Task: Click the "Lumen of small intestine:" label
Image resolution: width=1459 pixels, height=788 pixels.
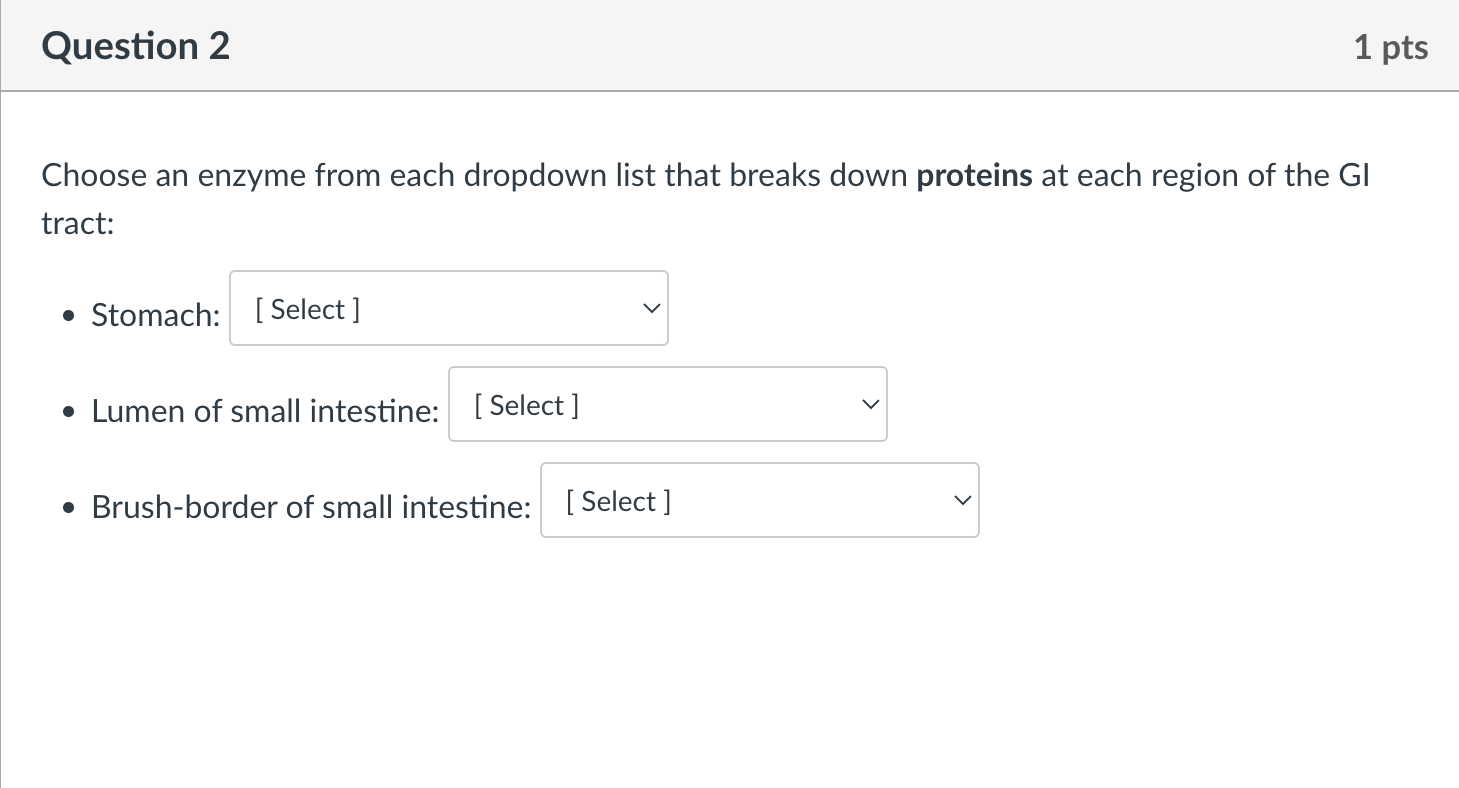Action: coord(265,412)
